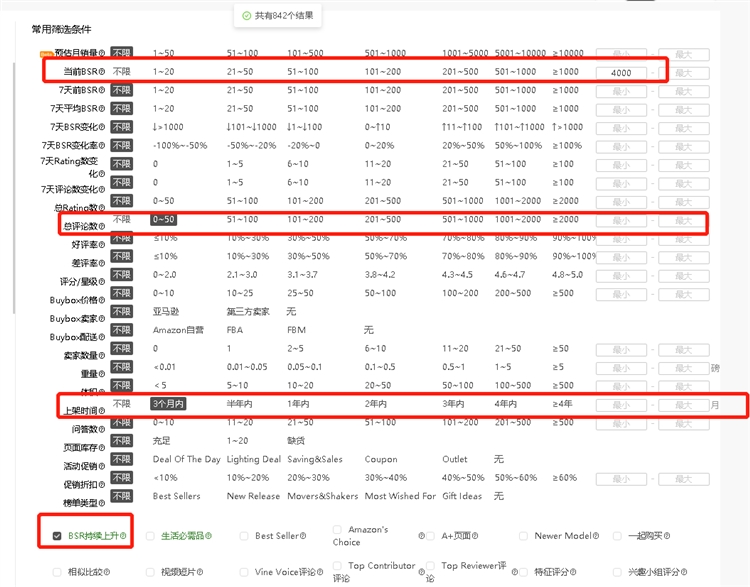Tick the Amazon's Choice checkbox
Image resolution: width=750 pixels, height=587 pixels.
pyautogui.click(x=338, y=529)
